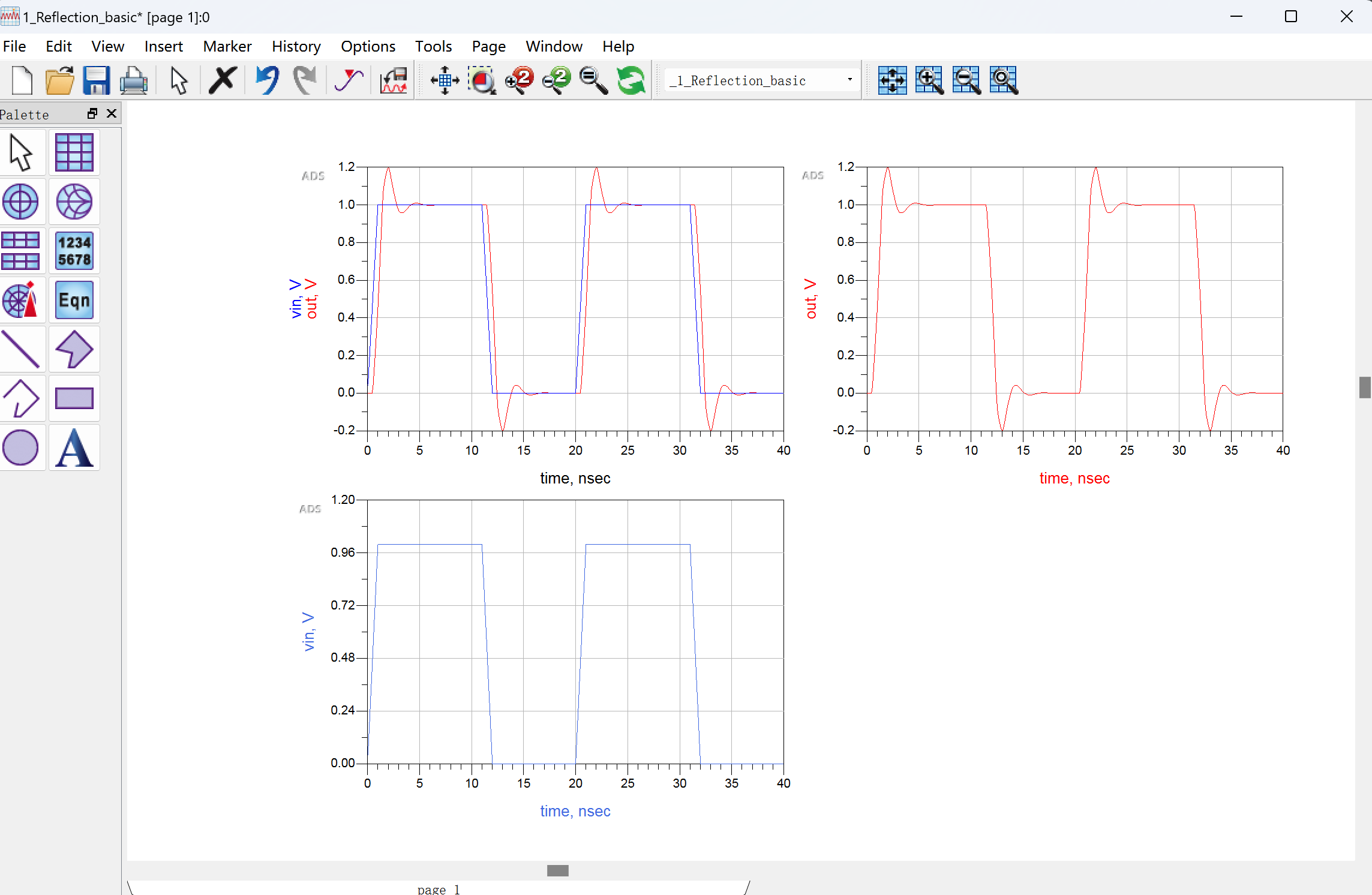Insert an Equation with the Eqn icon
Screen dimensions: 1372x895
[74, 300]
